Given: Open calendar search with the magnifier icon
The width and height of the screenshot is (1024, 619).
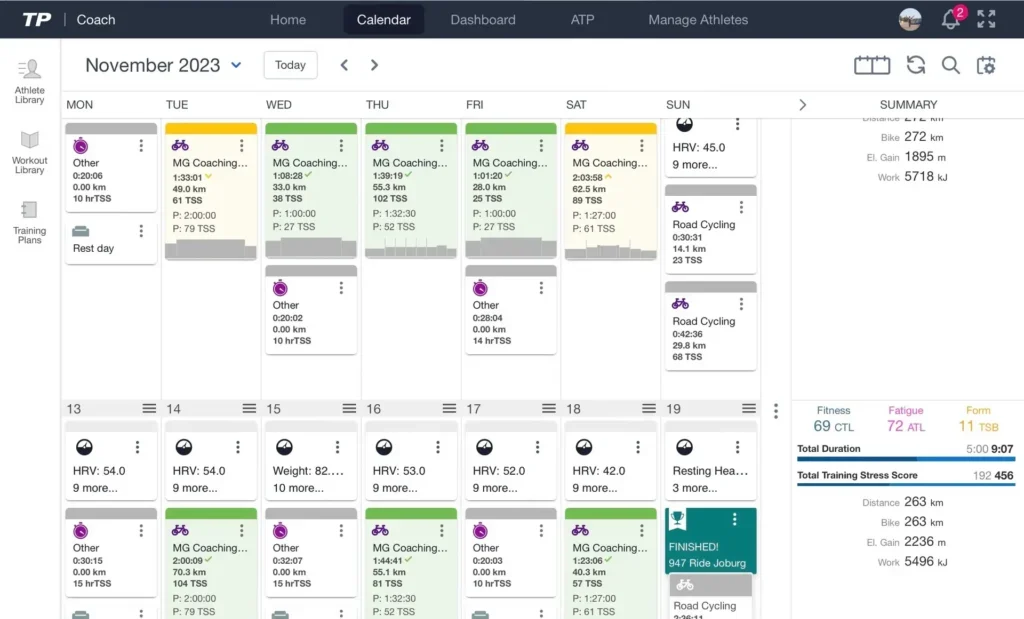Looking at the screenshot, I should [950, 64].
